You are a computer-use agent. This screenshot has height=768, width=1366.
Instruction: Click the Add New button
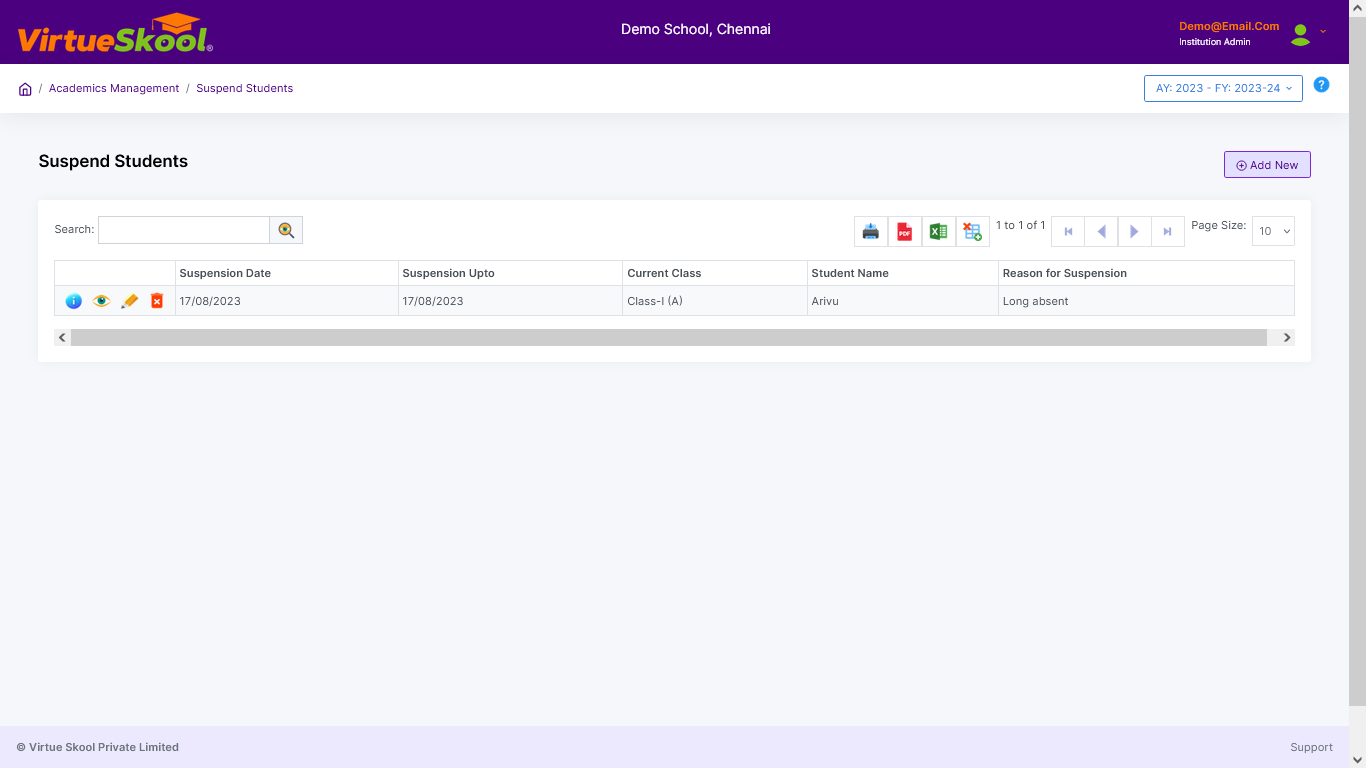click(1267, 165)
